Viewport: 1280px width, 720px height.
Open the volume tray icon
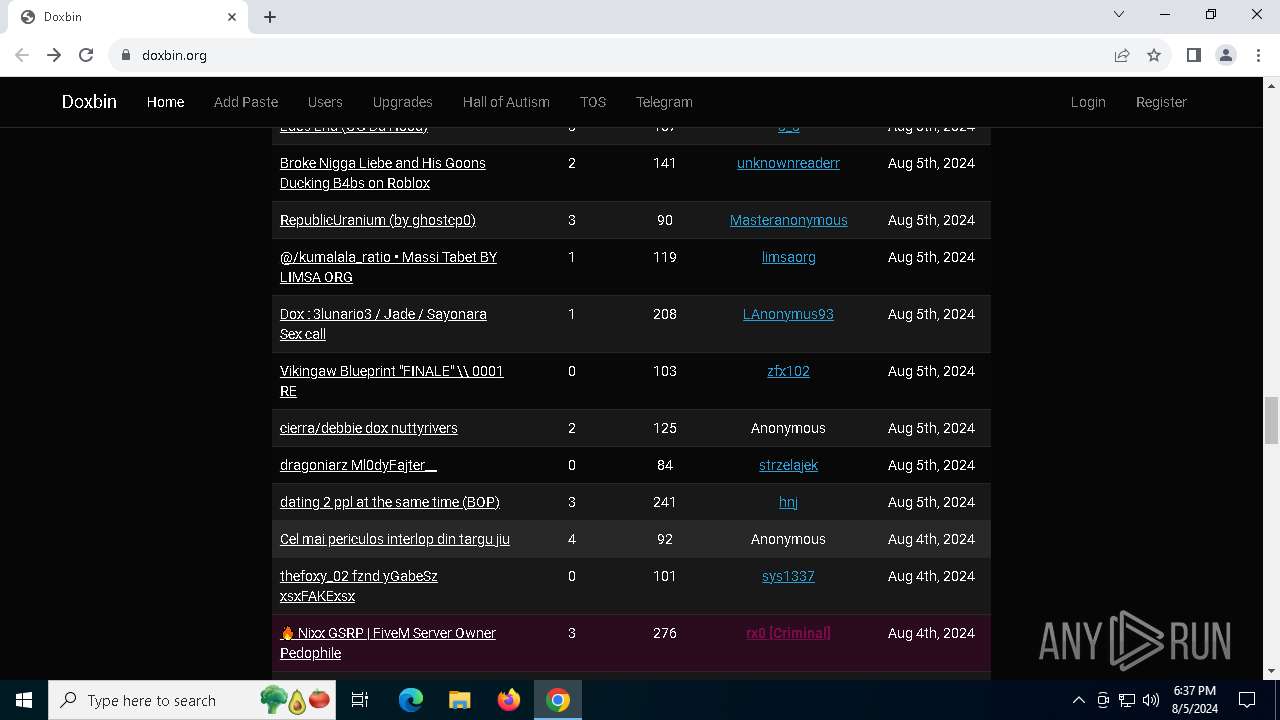click(x=1151, y=700)
